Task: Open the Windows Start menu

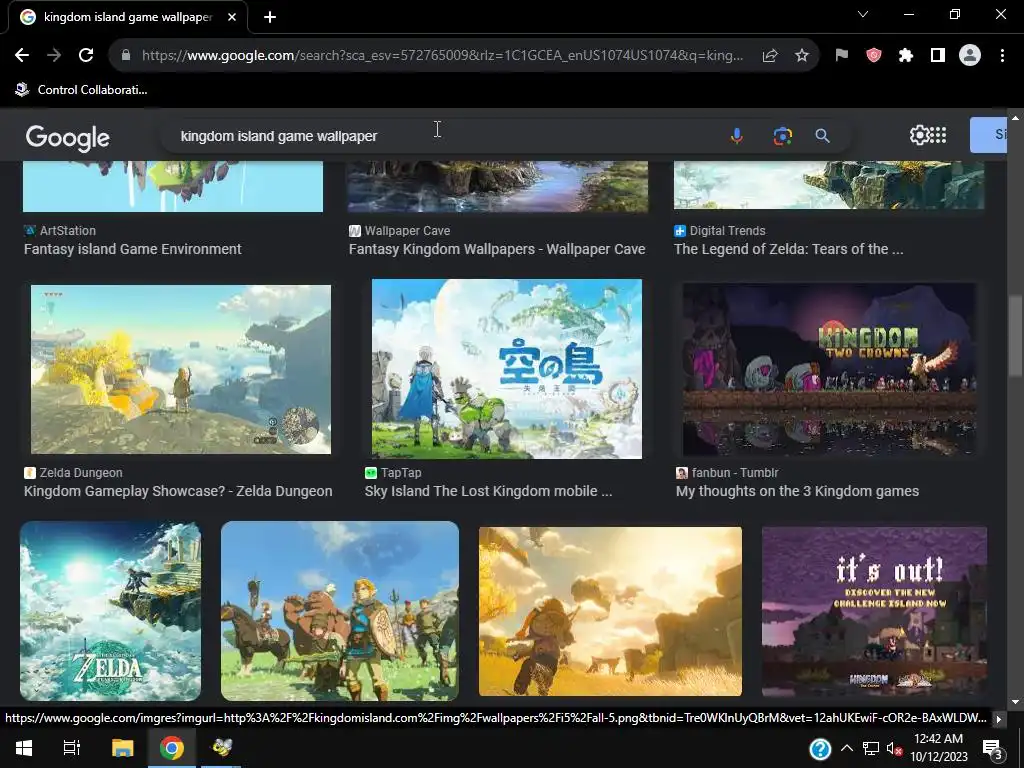Action: tap(24, 748)
